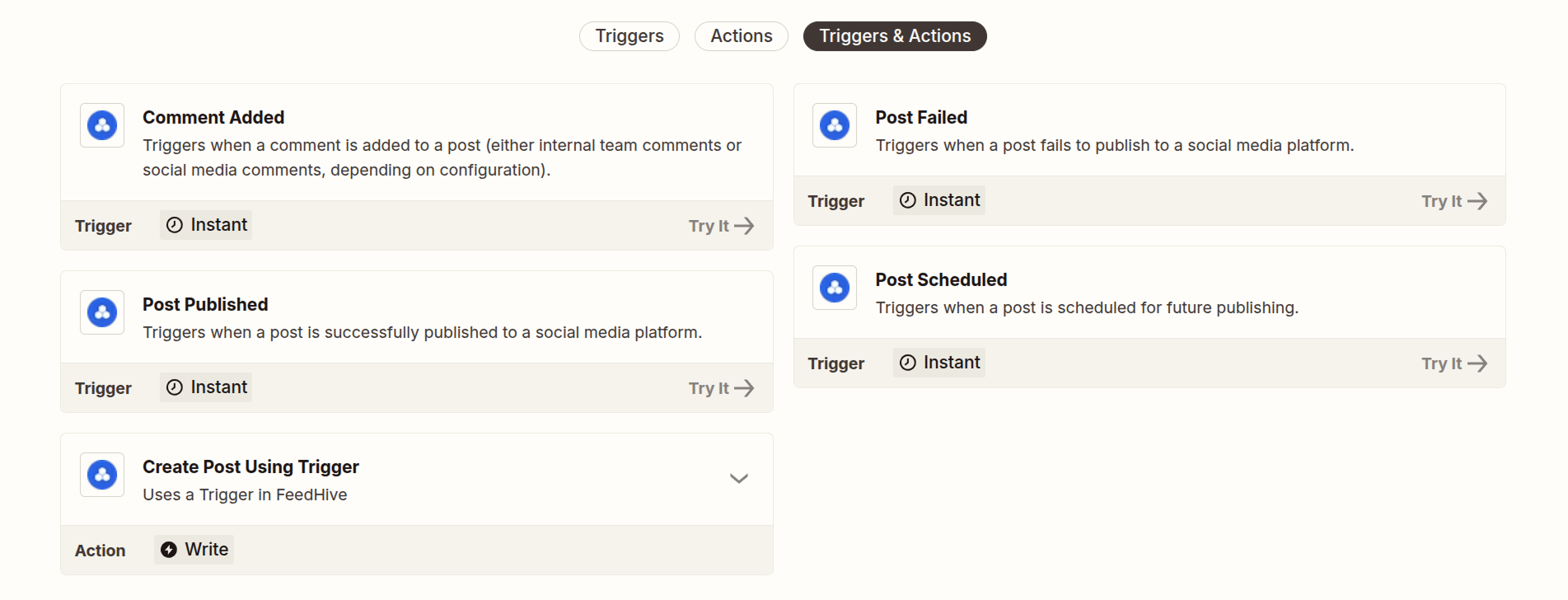1568x600 pixels.
Task: Click Try It for Post Published
Action: (x=721, y=388)
